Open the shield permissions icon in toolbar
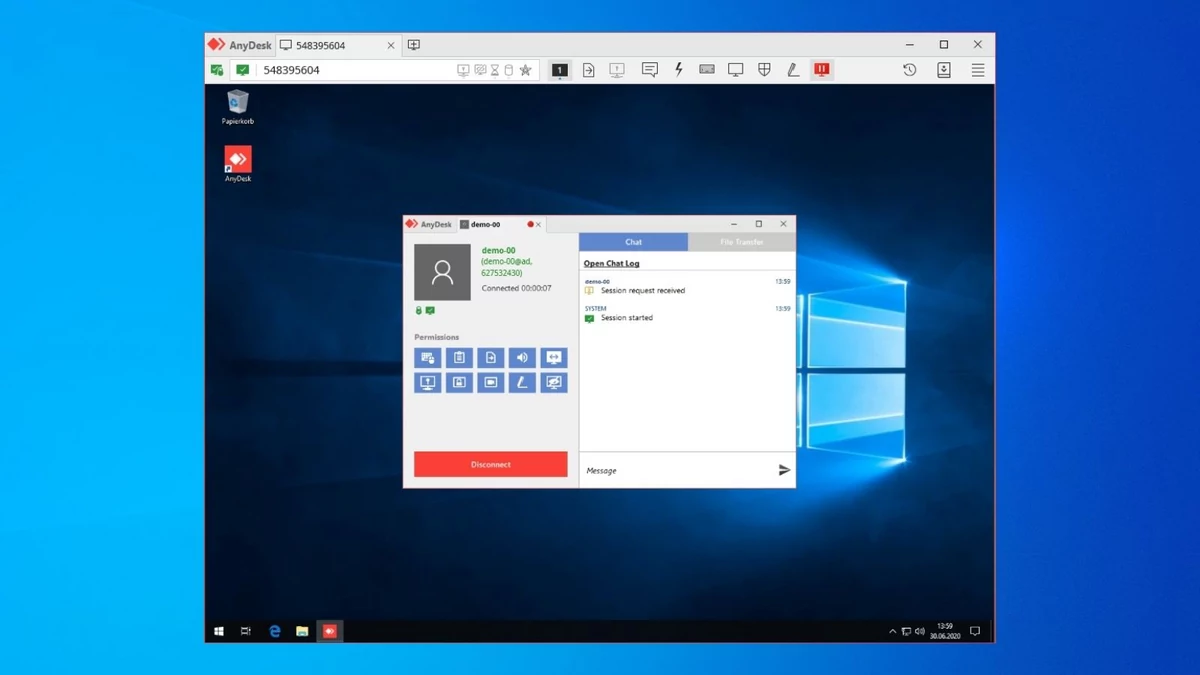Screen dimensions: 1200x675 click(x=764, y=70)
